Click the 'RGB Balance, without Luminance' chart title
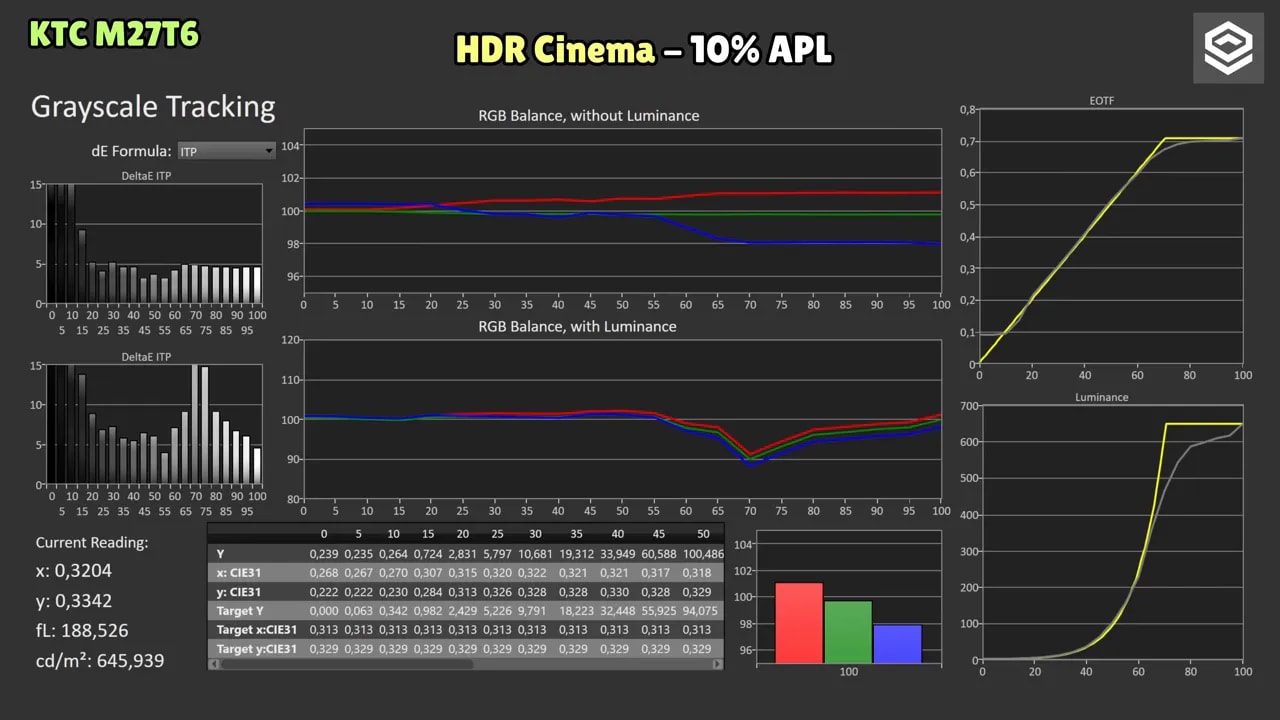This screenshot has width=1280, height=720. (589, 116)
